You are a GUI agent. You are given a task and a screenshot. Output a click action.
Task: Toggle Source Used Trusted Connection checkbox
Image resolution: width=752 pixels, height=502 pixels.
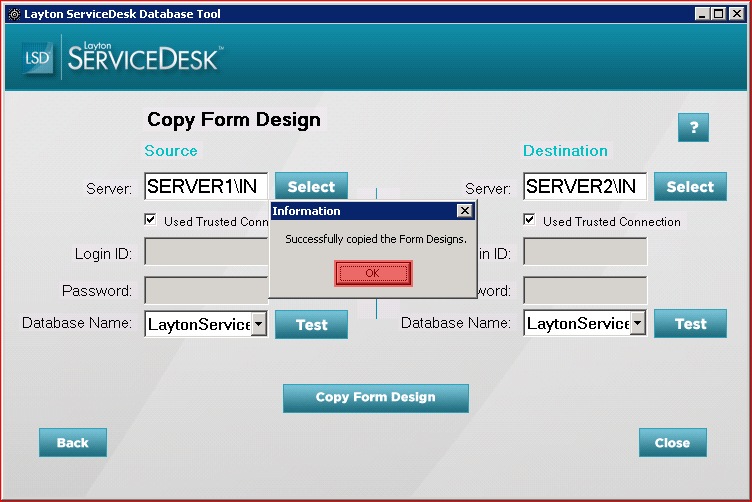pyautogui.click(x=150, y=220)
